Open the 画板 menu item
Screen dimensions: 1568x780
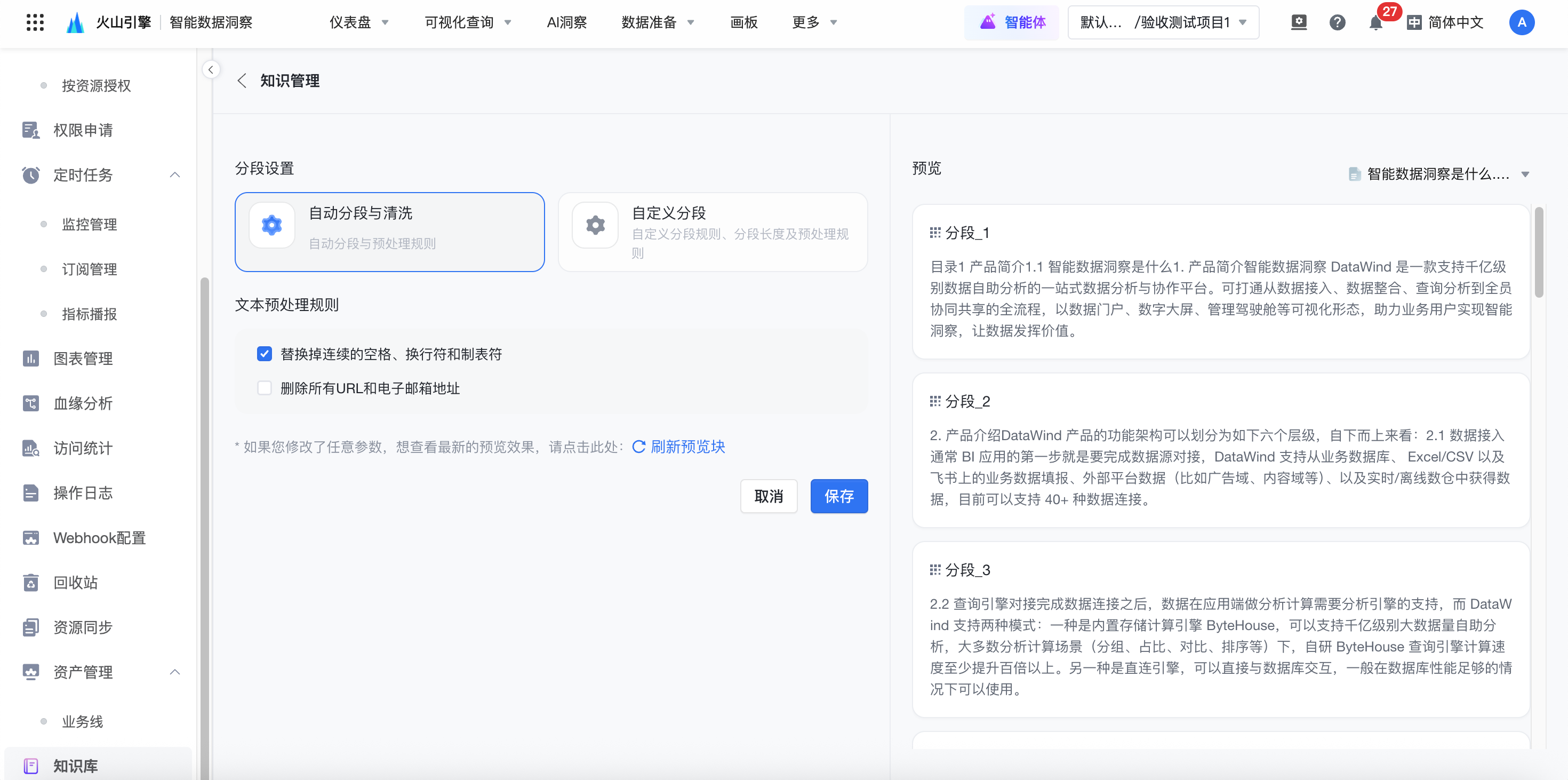coord(743,22)
